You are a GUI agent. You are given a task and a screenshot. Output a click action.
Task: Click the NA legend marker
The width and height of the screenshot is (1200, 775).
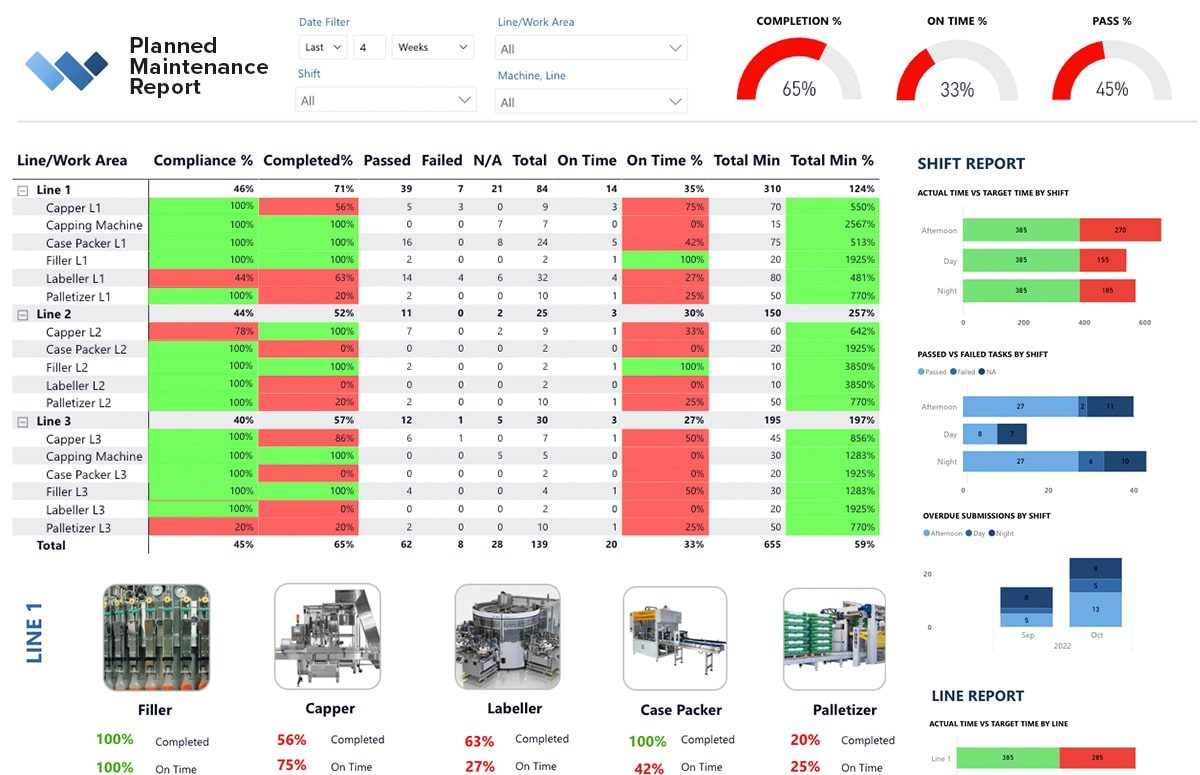tap(982, 372)
